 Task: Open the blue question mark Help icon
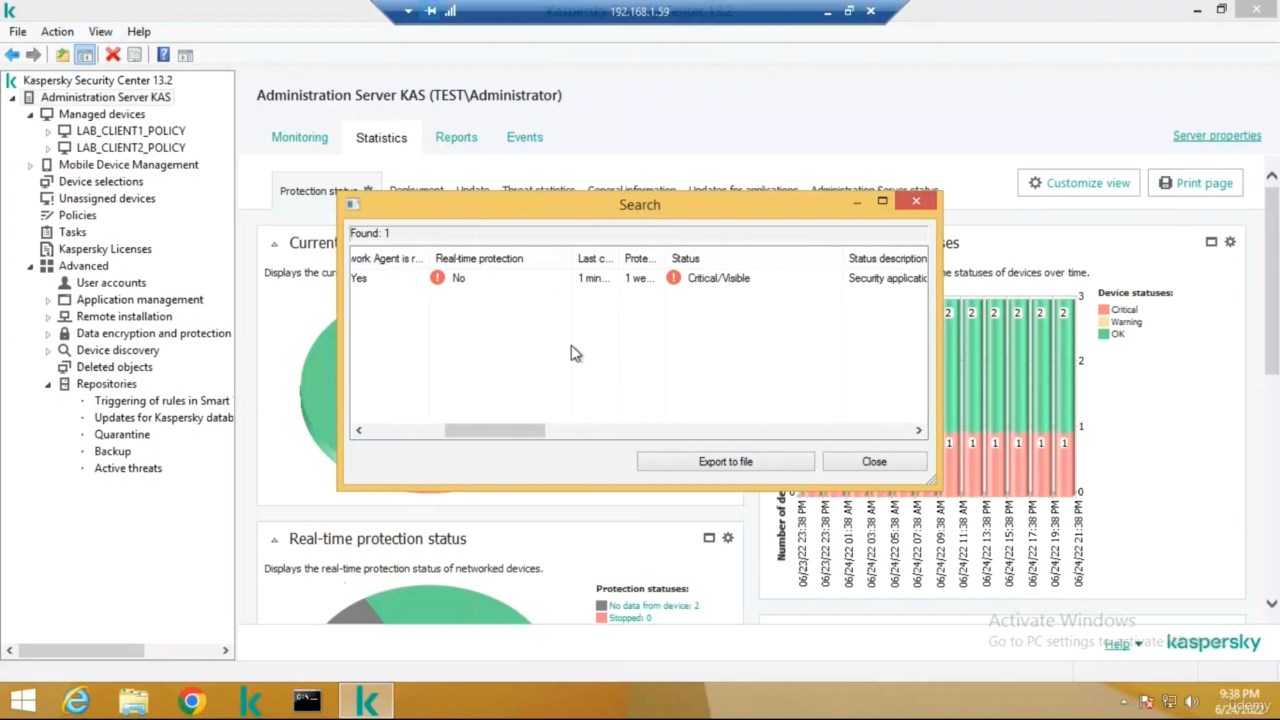[163, 55]
